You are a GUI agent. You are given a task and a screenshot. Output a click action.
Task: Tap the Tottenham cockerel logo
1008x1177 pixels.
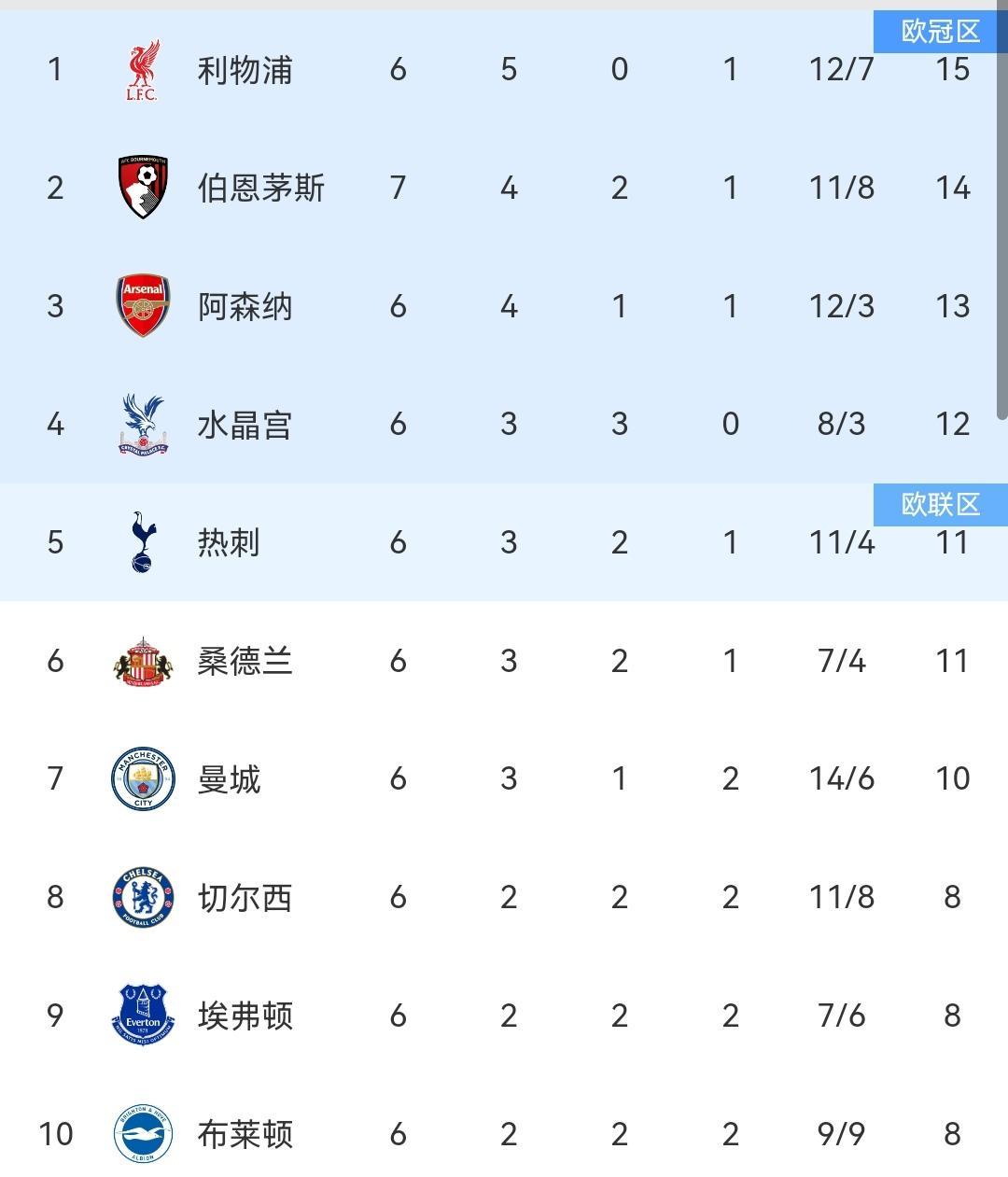point(143,542)
